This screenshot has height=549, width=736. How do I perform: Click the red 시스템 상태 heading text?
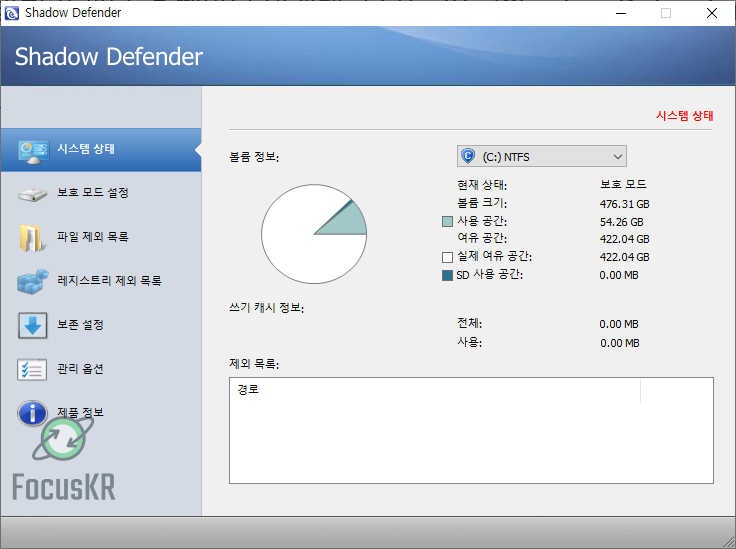pyautogui.click(x=684, y=115)
